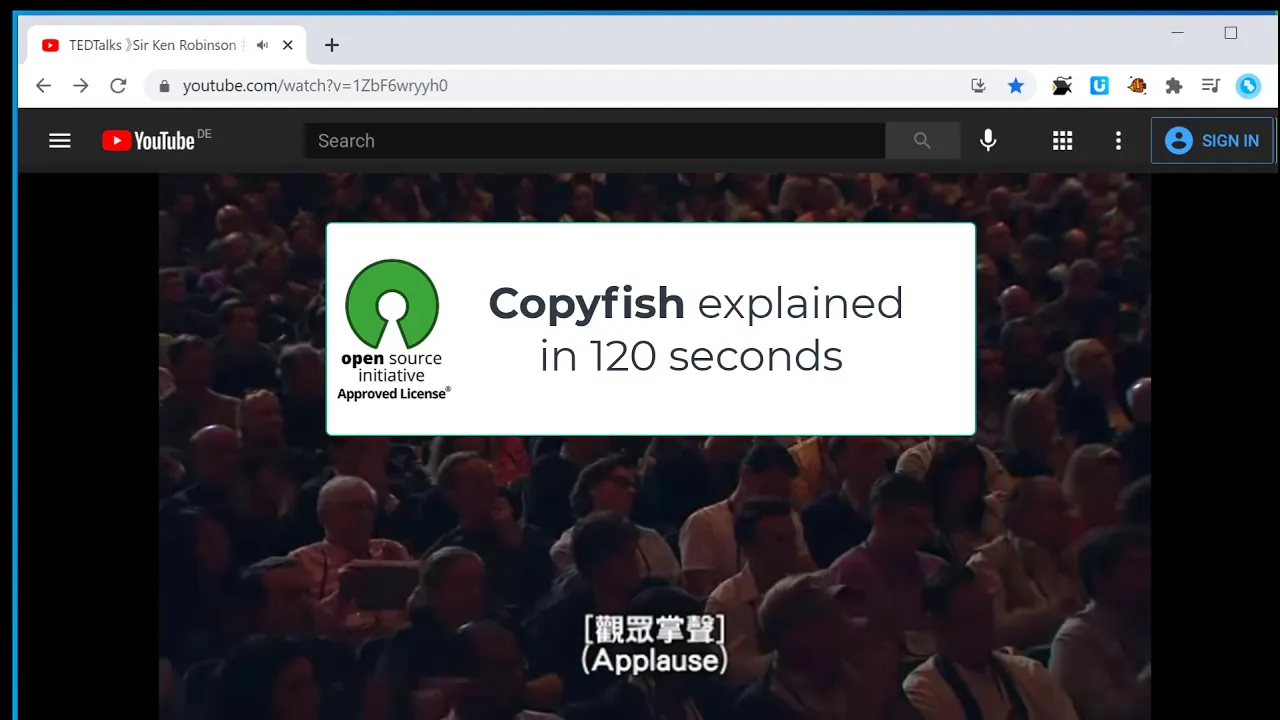The image size is (1280, 720).
Task: Open the Chrome profile avatar
Action: (x=1248, y=86)
